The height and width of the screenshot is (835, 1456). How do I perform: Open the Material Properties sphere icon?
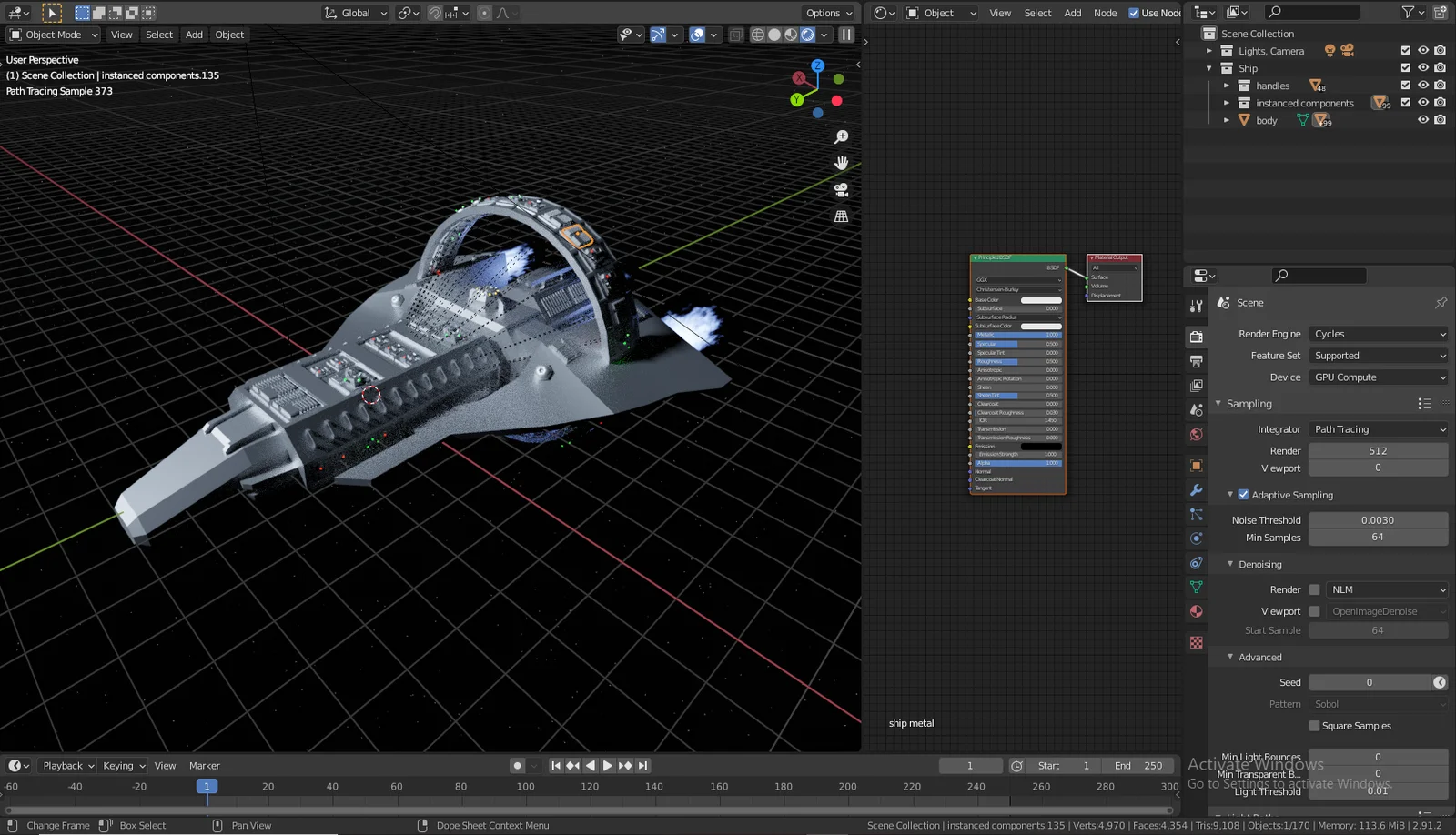(1196, 609)
